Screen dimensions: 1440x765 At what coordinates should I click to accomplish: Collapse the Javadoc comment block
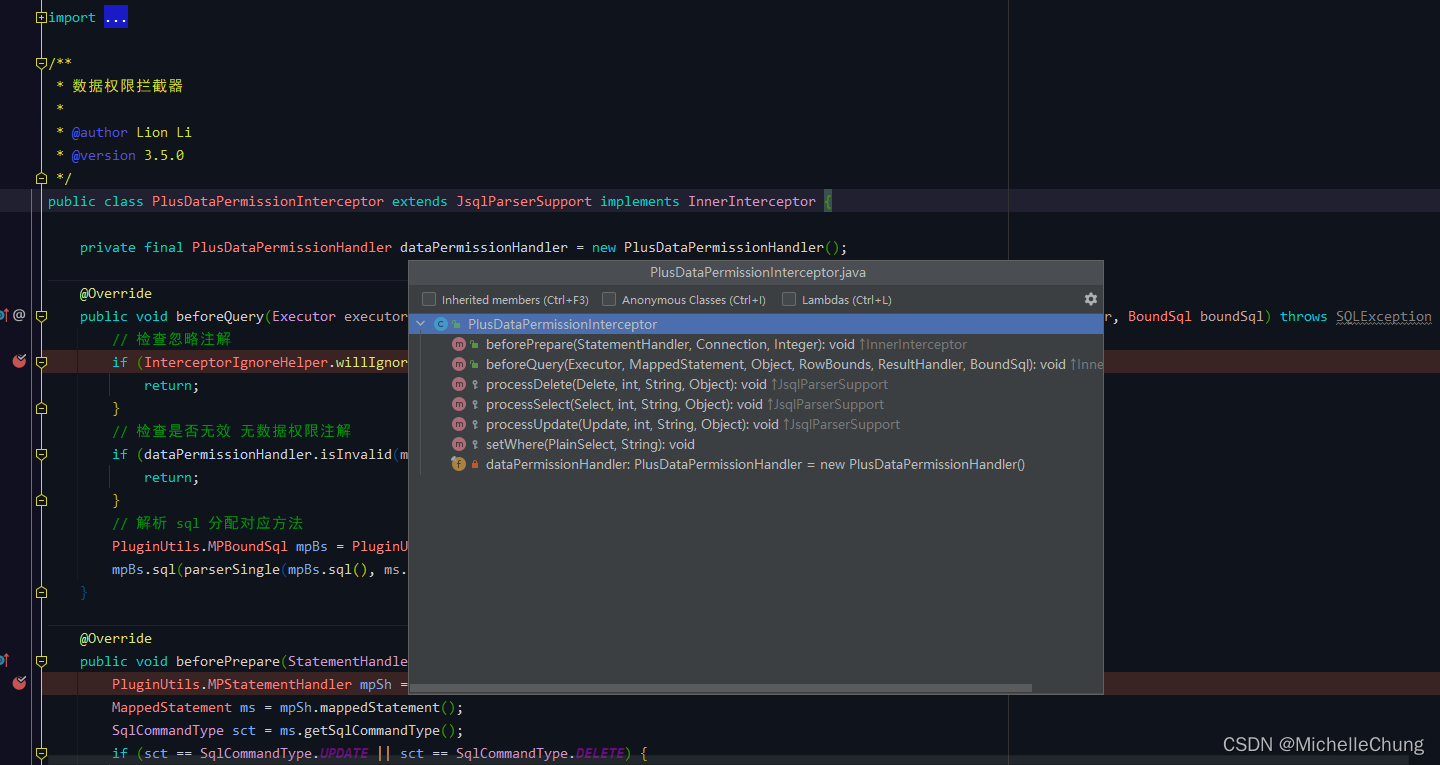pyautogui.click(x=41, y=63)
